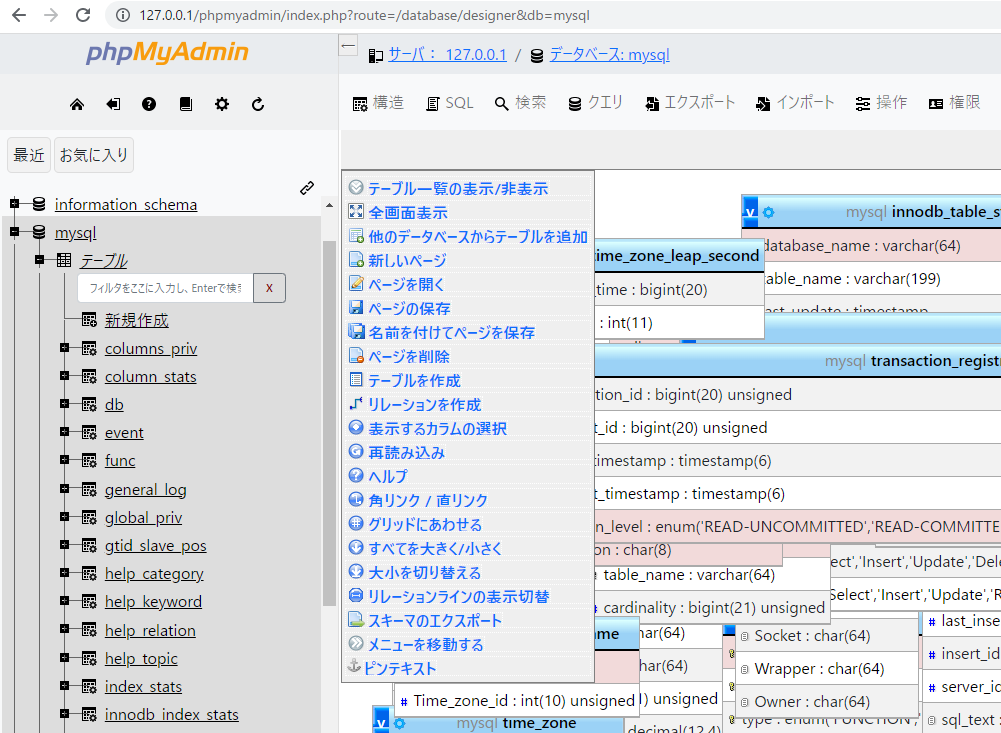Open the 権限 tab
1001x733 pixels.
coord(954,103)
